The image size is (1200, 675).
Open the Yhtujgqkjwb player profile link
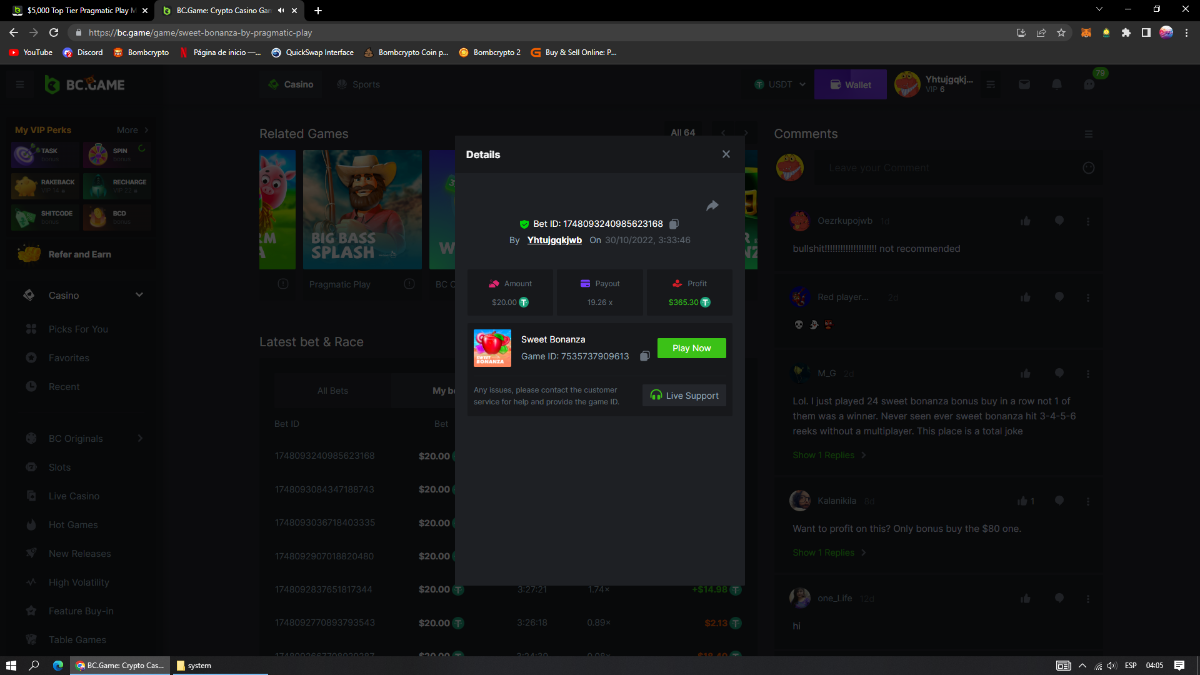pyautogui.click(x=554, y=240)
